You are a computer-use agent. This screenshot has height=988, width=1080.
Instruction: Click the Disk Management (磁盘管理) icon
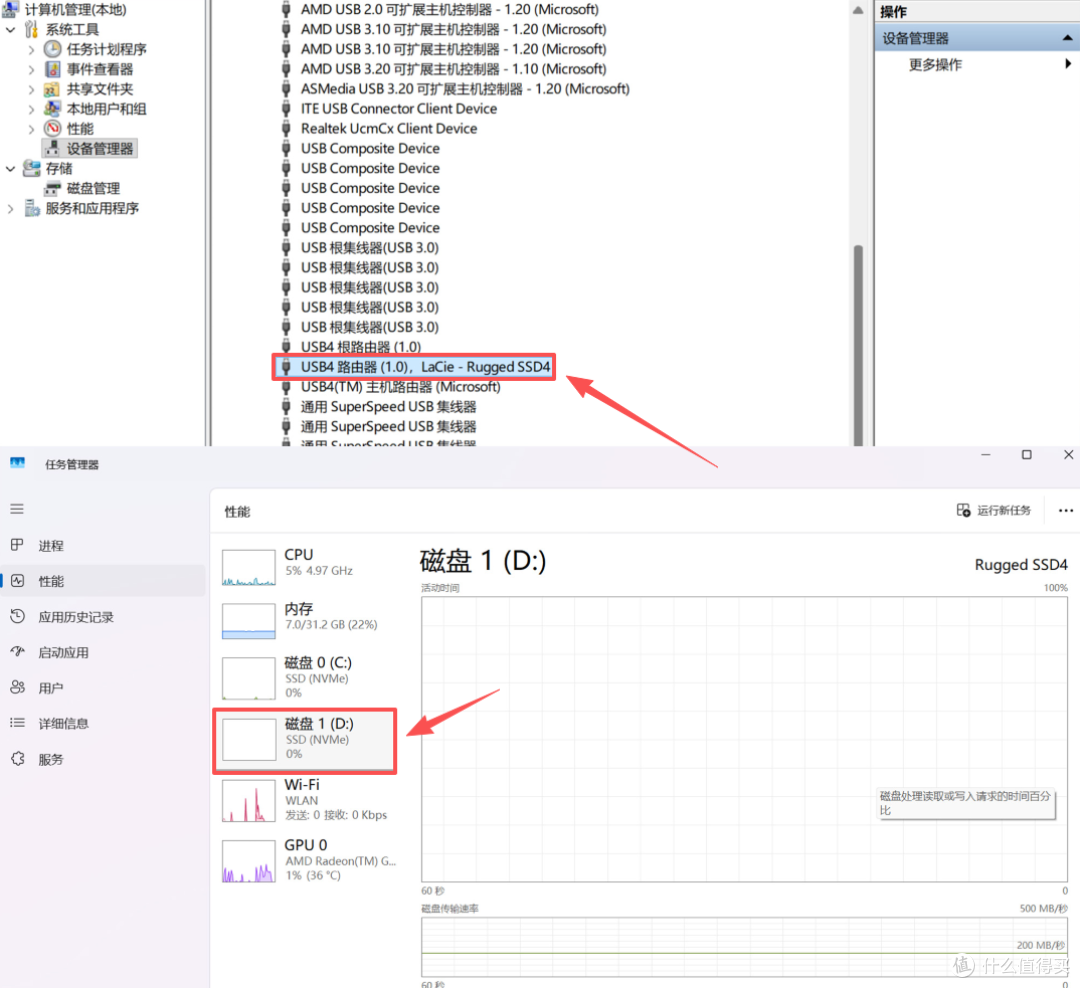tap(52, 189)
